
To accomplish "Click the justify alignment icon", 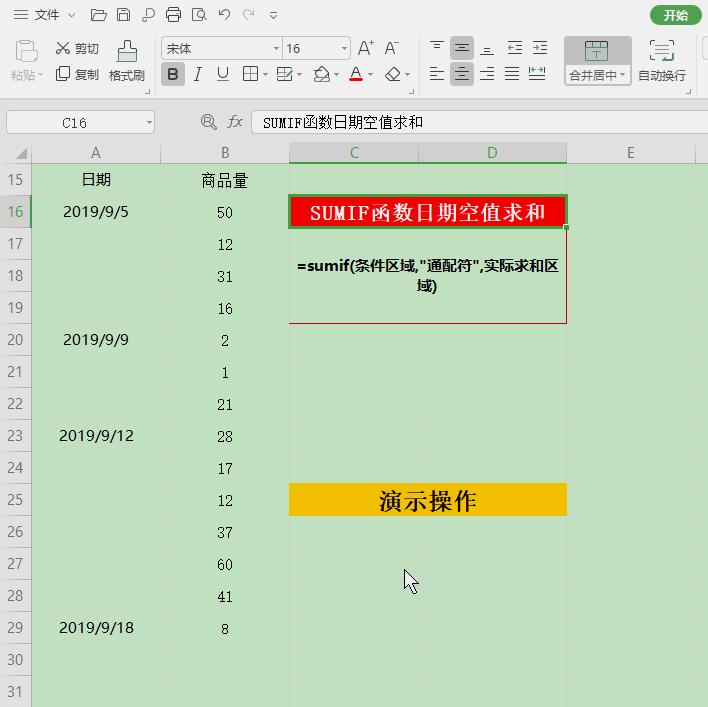I will click(x=512, y=74).
